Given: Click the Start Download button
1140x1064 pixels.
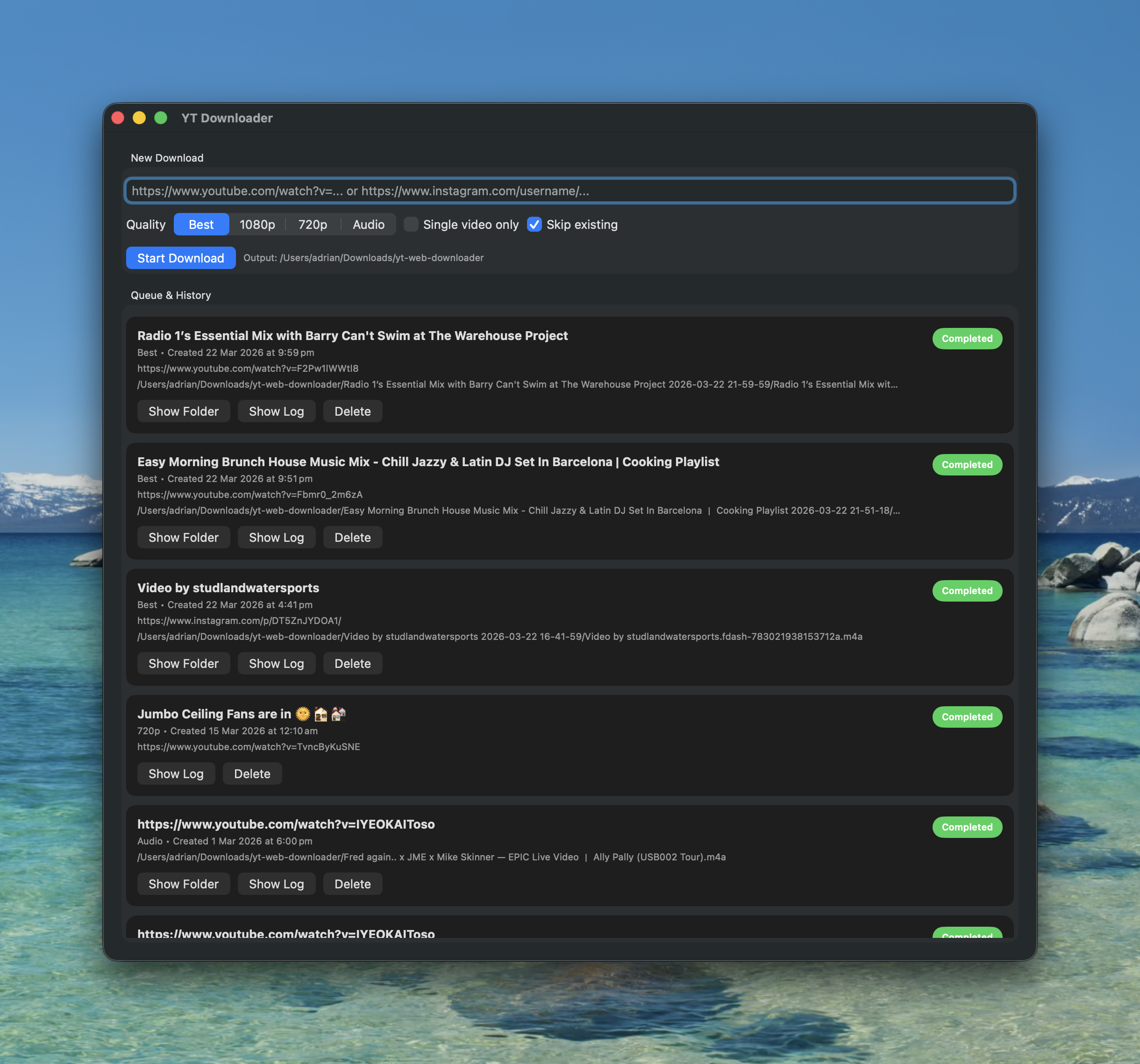Looking at the screenshot, I should [181, 258].
